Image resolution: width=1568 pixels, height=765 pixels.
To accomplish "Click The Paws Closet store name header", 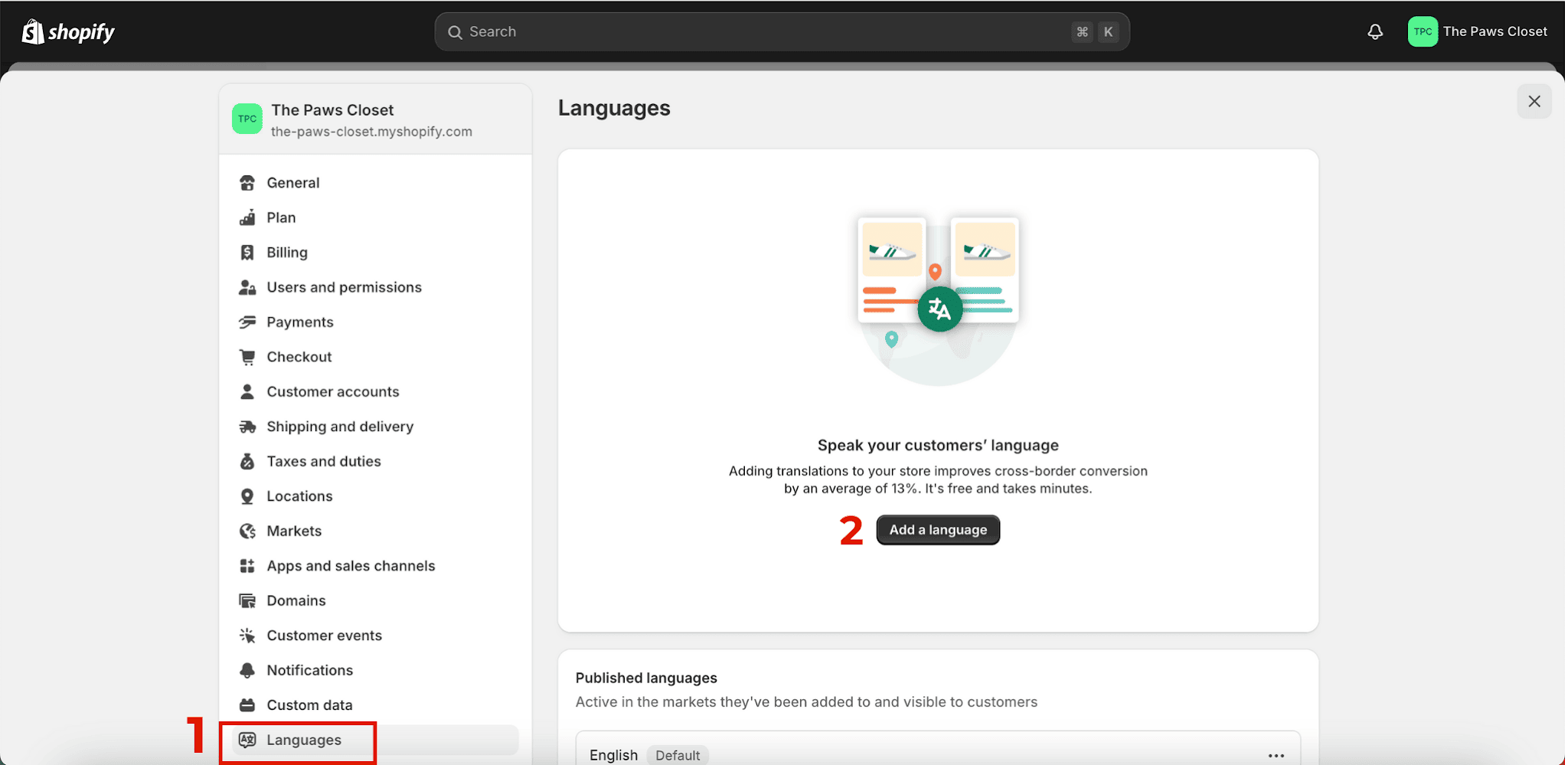I will point(332,110).
